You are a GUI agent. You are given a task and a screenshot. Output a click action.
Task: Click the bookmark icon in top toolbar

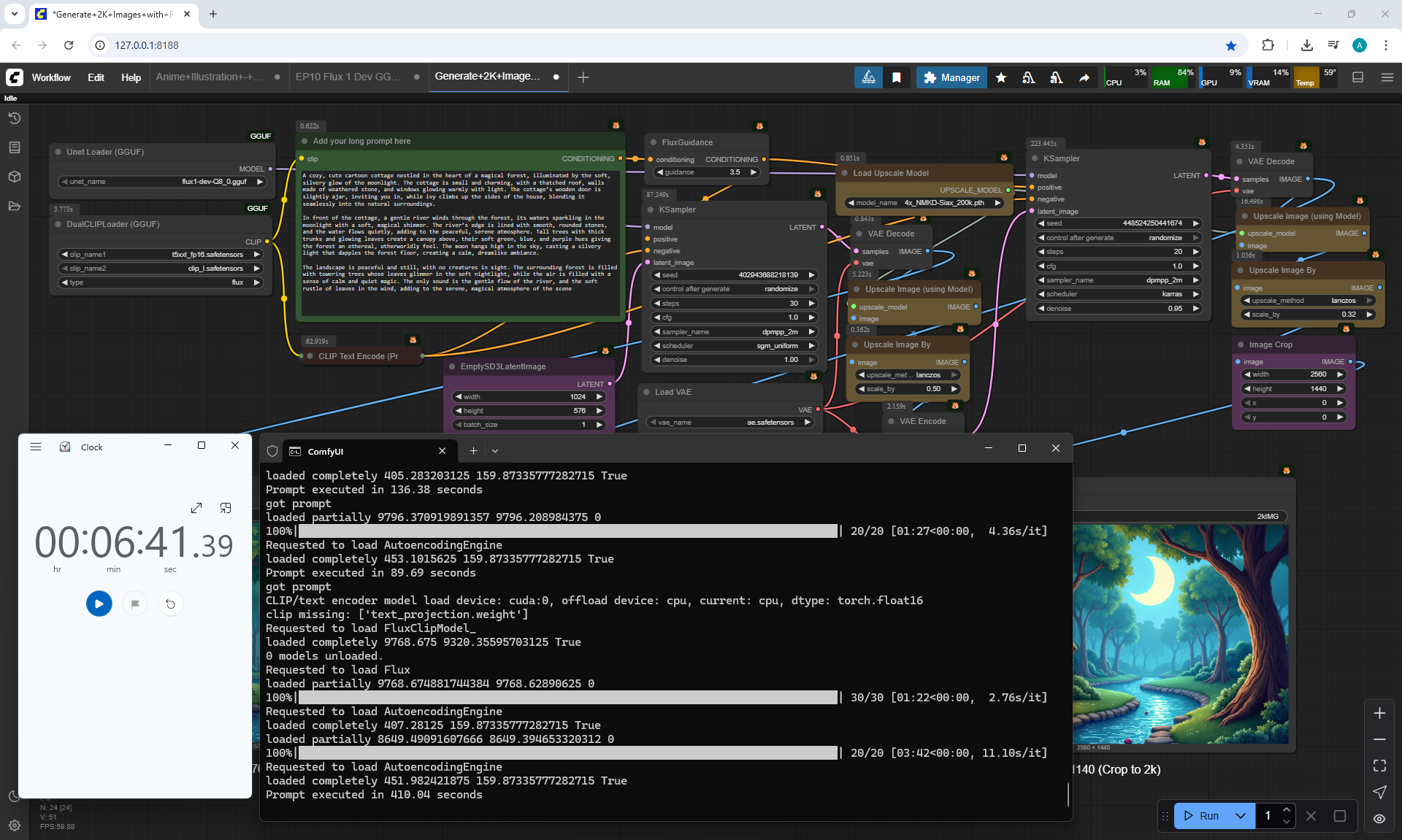897,77
